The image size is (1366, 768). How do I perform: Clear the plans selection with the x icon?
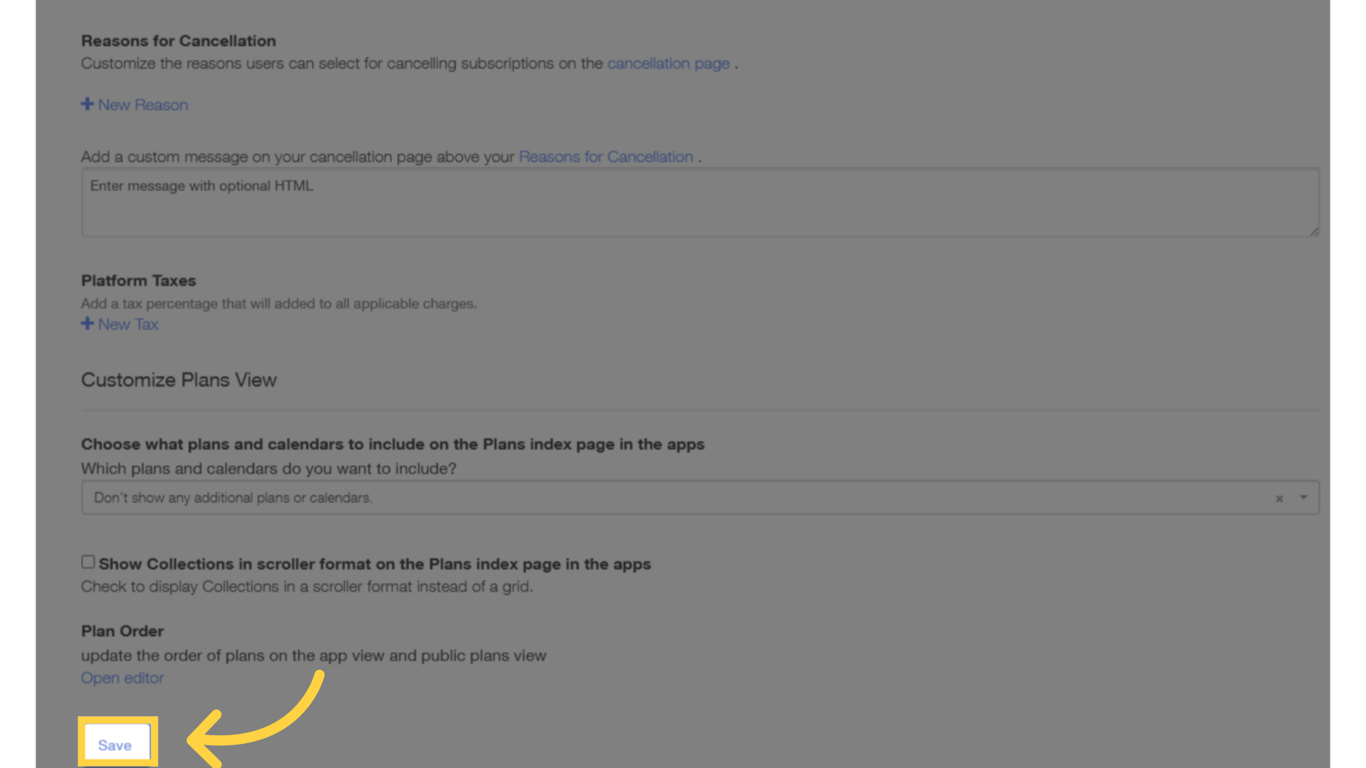[x=1279, y=498]
